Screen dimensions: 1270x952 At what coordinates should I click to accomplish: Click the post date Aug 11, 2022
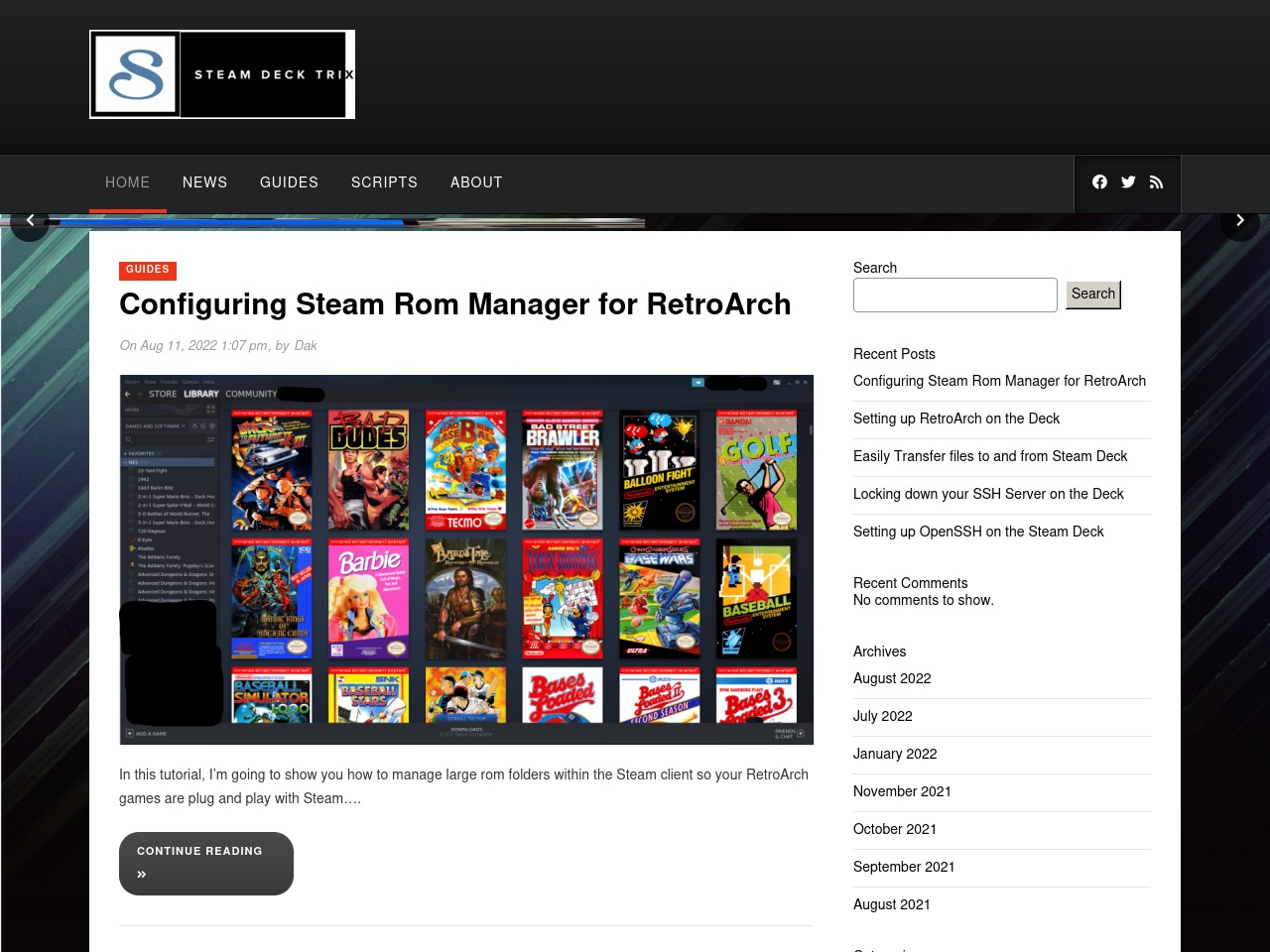click(203, 345)
